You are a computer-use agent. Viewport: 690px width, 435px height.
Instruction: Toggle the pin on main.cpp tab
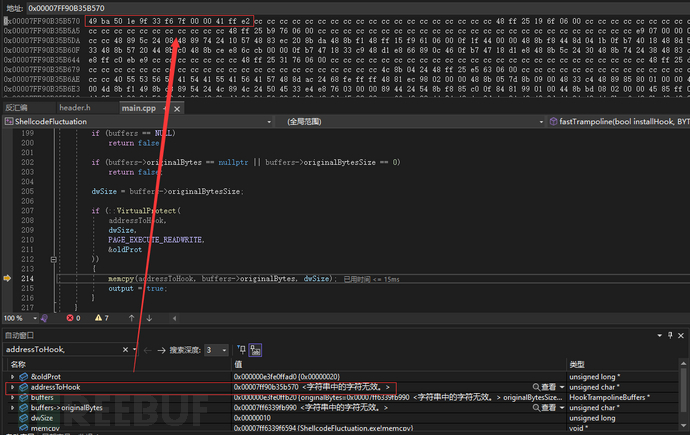[x=164, y=107]
